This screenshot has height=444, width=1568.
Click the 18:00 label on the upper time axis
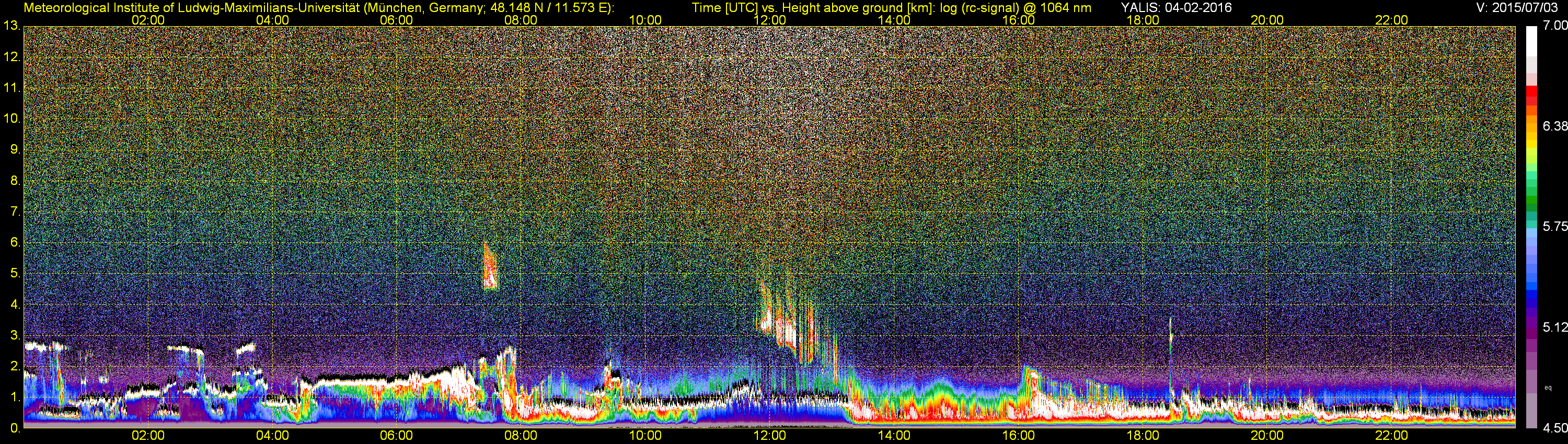click(1143, 20)
